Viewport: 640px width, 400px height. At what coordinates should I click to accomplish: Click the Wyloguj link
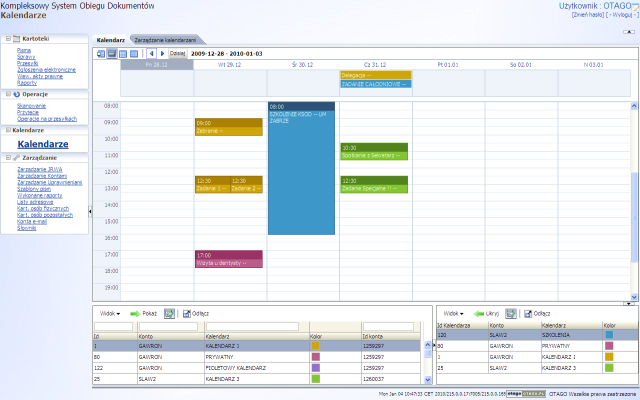[x=622, y=15]
